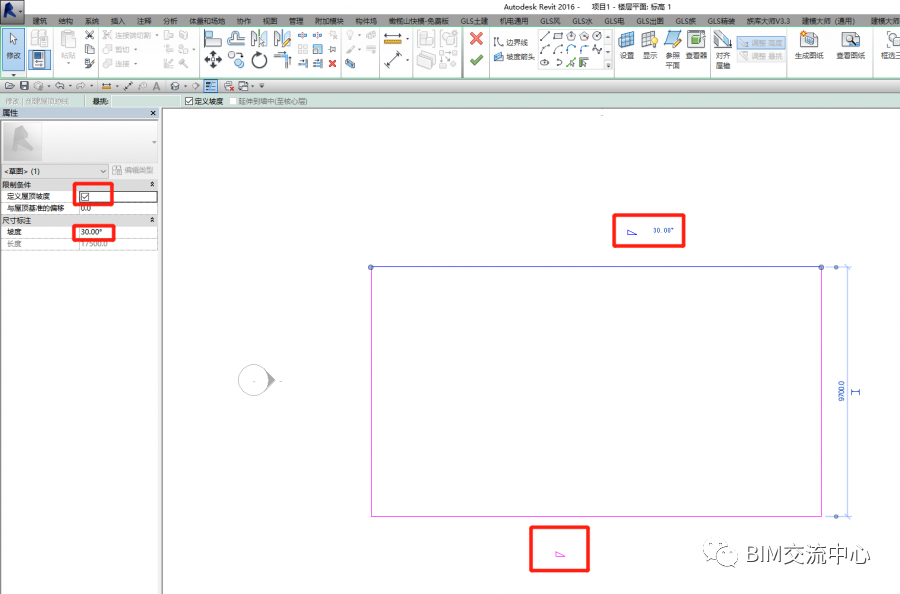Click the Save icon in quick access toolbar

point(24,86)
